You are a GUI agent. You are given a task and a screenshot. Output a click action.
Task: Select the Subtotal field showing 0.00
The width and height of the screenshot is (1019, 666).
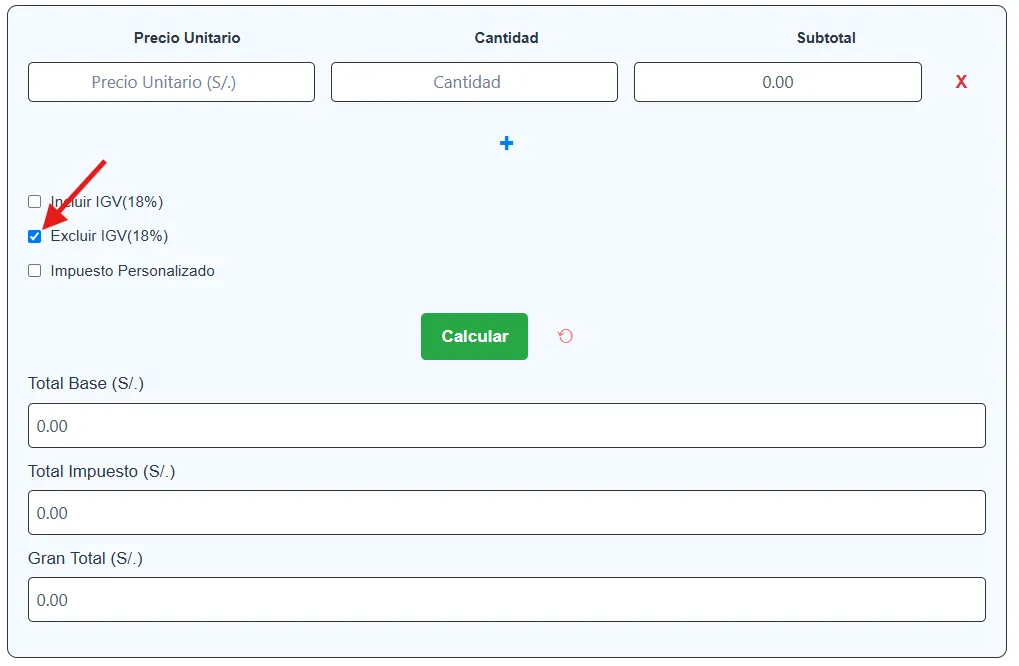click(777, 82)
